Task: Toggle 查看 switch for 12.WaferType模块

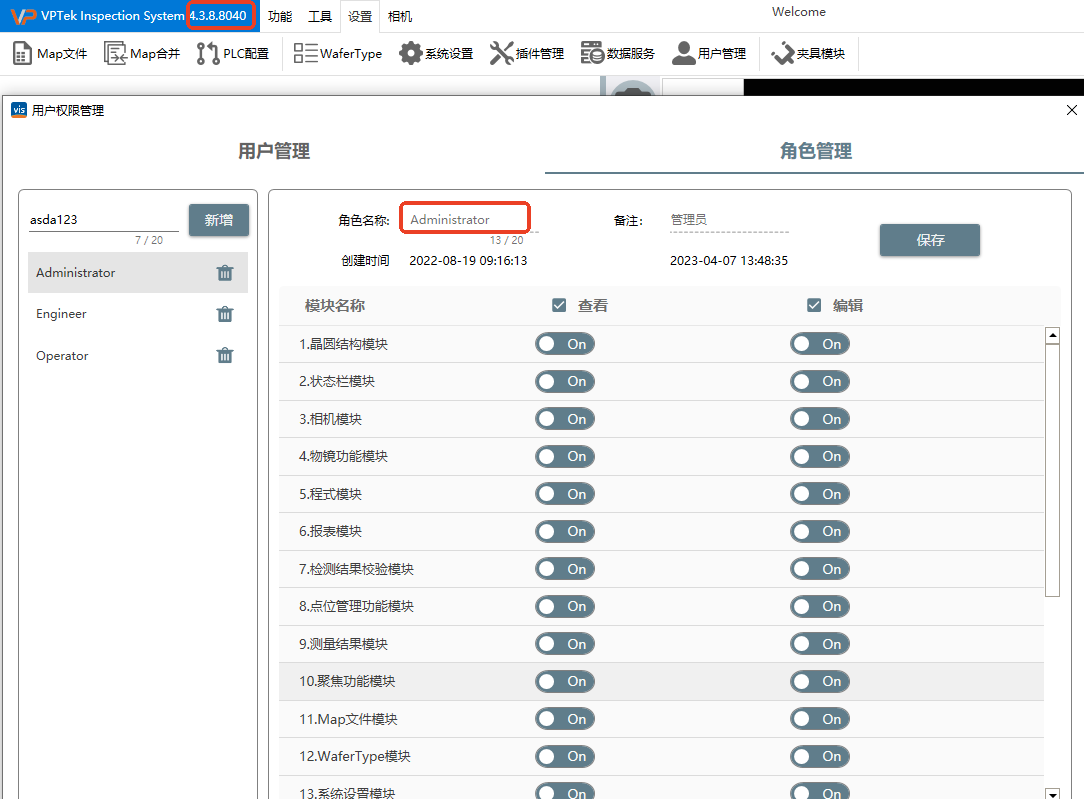Action: (x=565, y=756)
